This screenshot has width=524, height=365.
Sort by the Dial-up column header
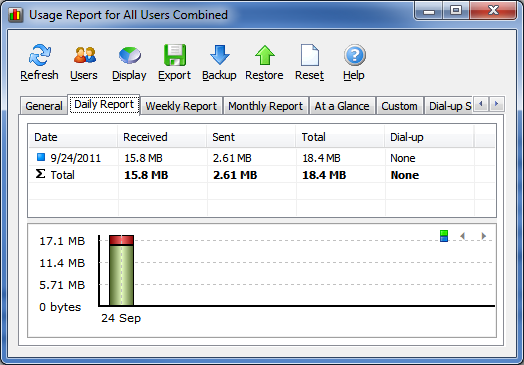pyautogui.click(x=429, y=137)
